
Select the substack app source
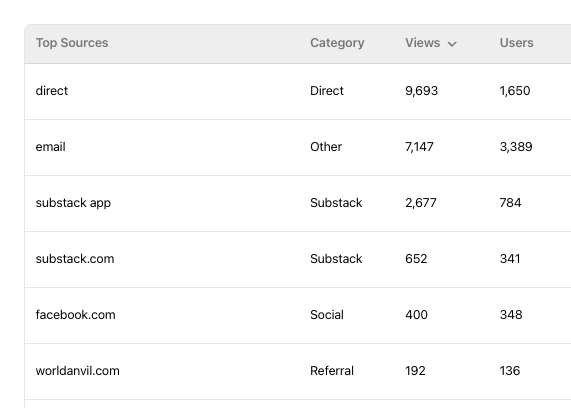[73, 203]
